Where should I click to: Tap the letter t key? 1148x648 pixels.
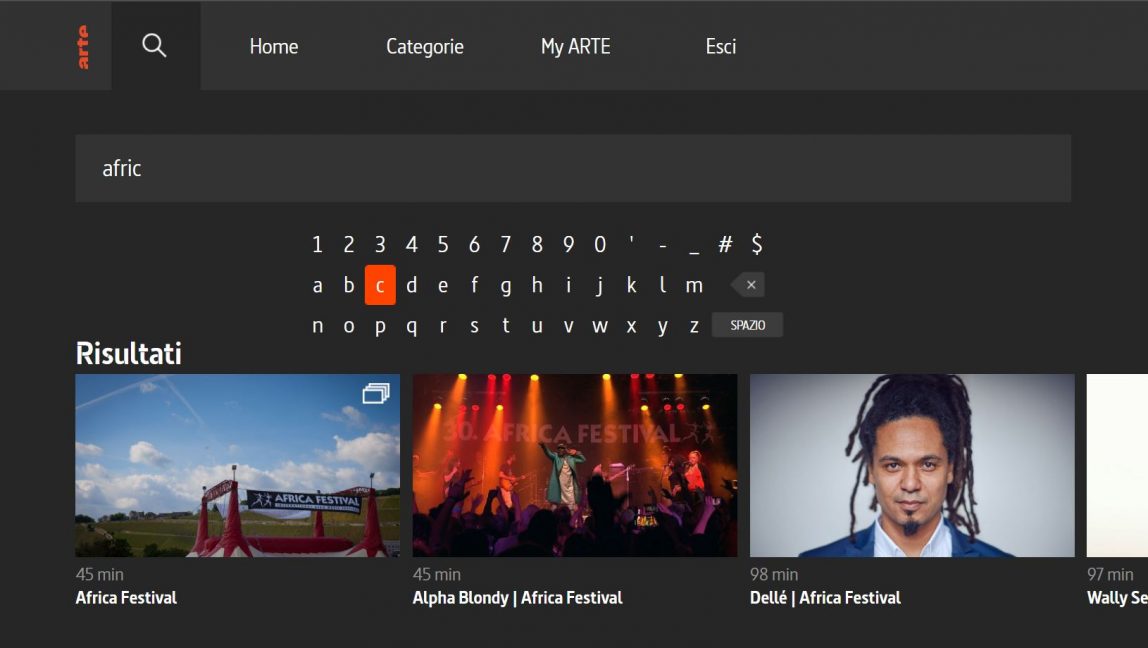tap(506, 325)
